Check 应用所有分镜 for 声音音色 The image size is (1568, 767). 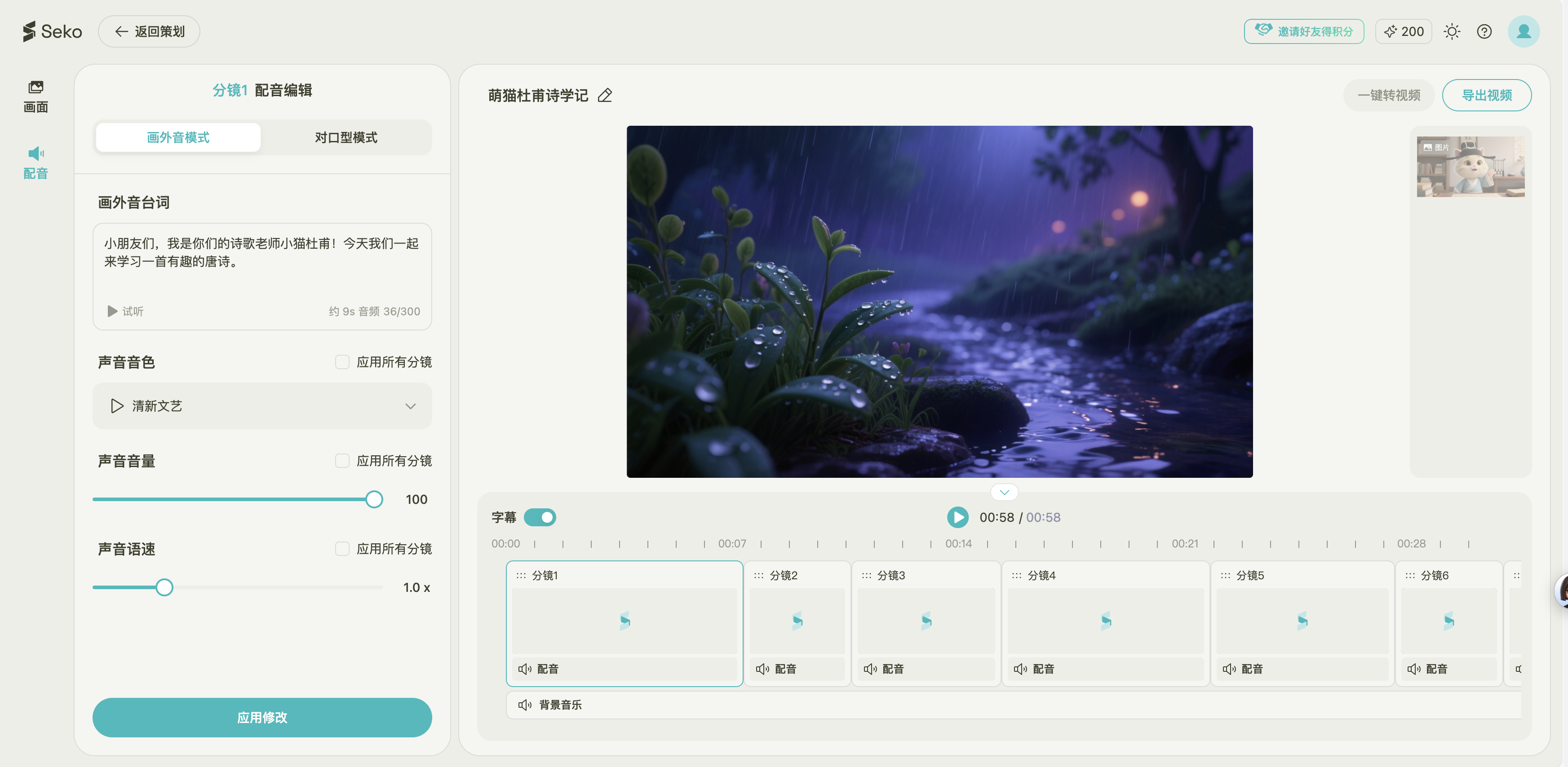coord(342,362)
